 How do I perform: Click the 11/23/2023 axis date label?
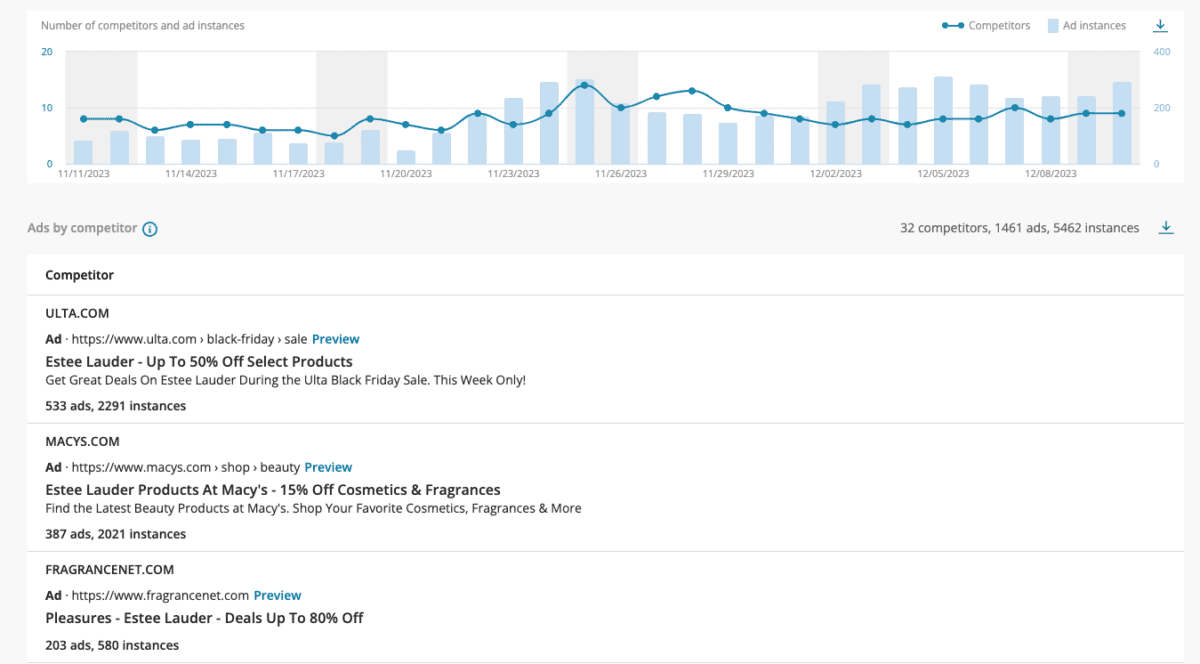(513, 174)
